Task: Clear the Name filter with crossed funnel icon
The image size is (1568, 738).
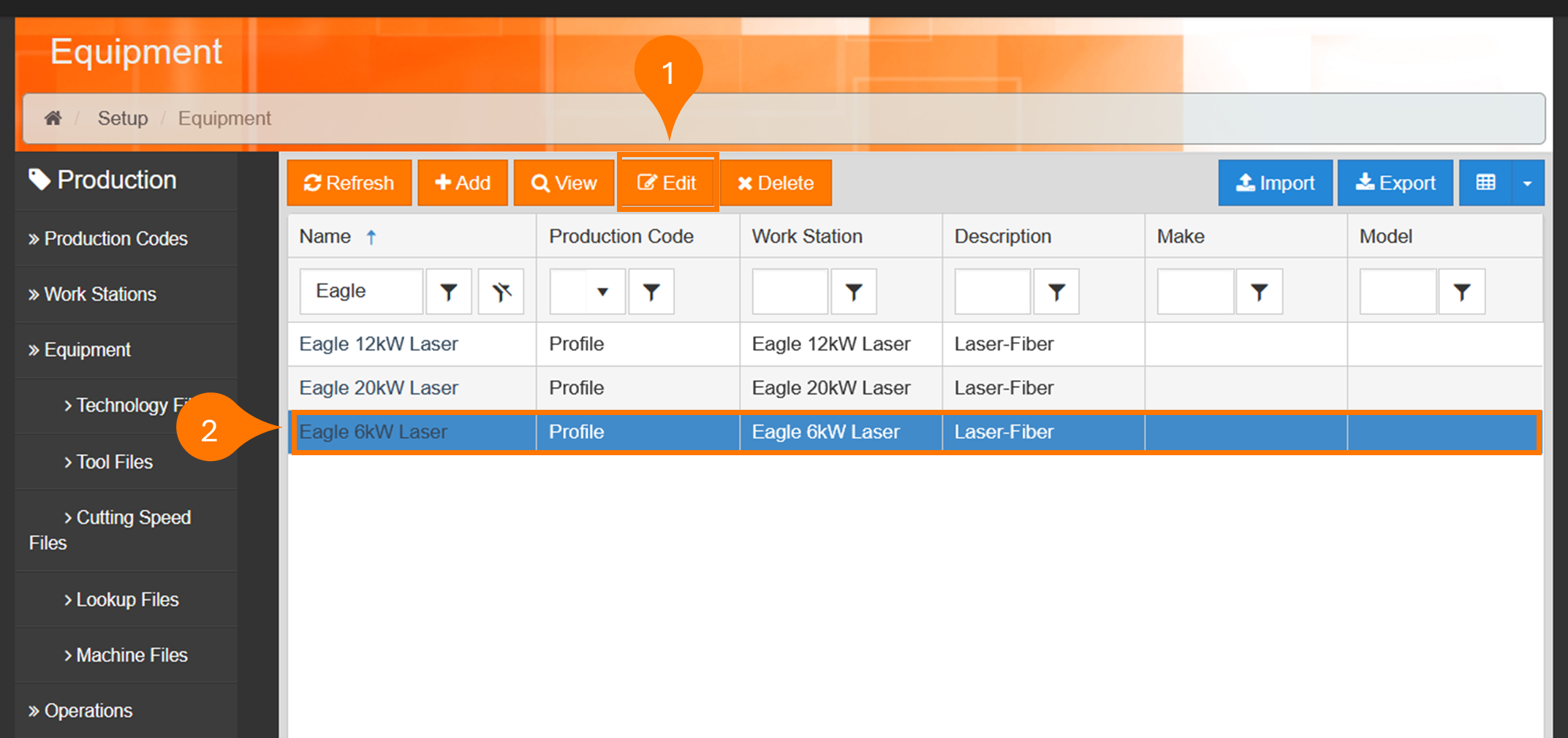Action: tap(501, 292)
